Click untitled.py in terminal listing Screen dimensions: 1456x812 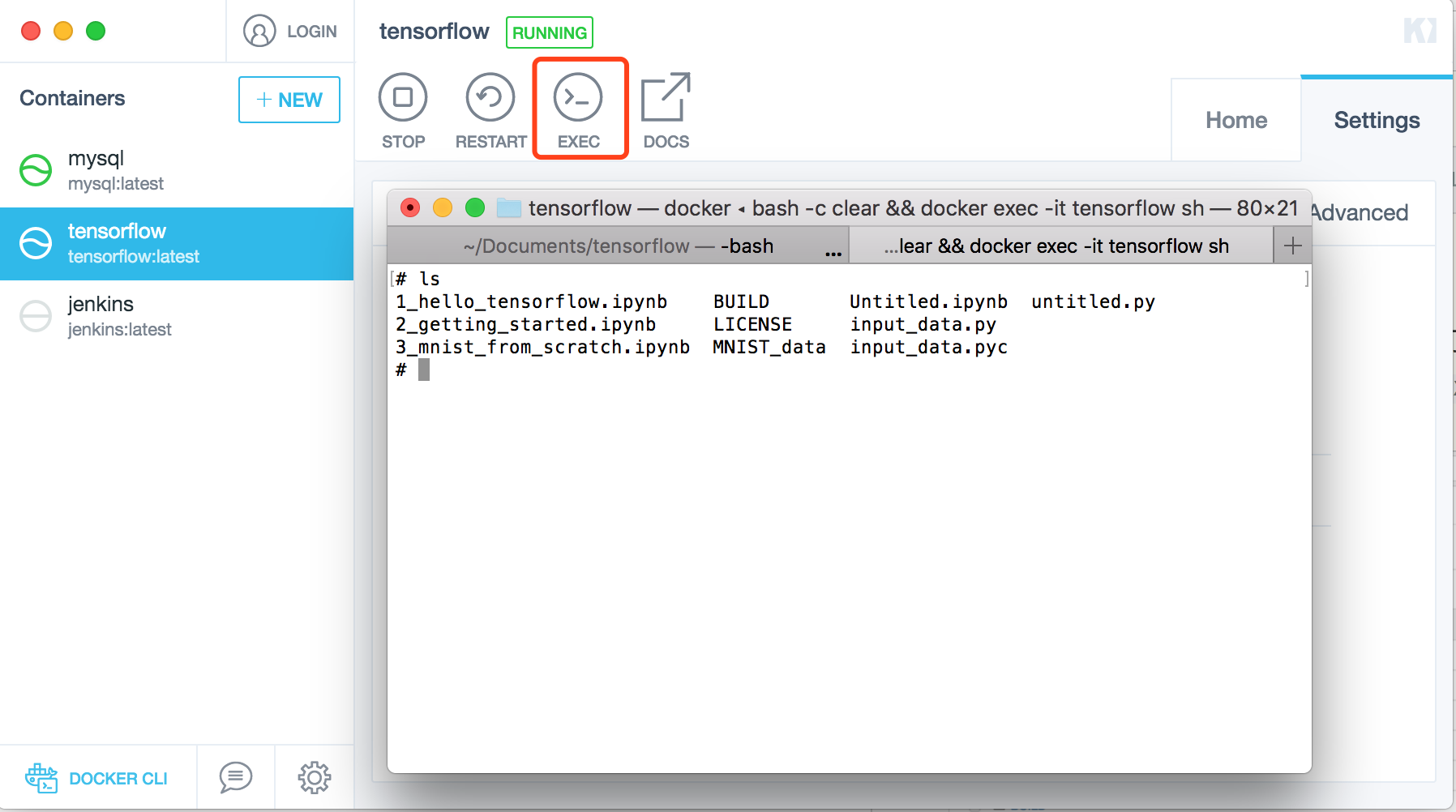[1093, 301]
